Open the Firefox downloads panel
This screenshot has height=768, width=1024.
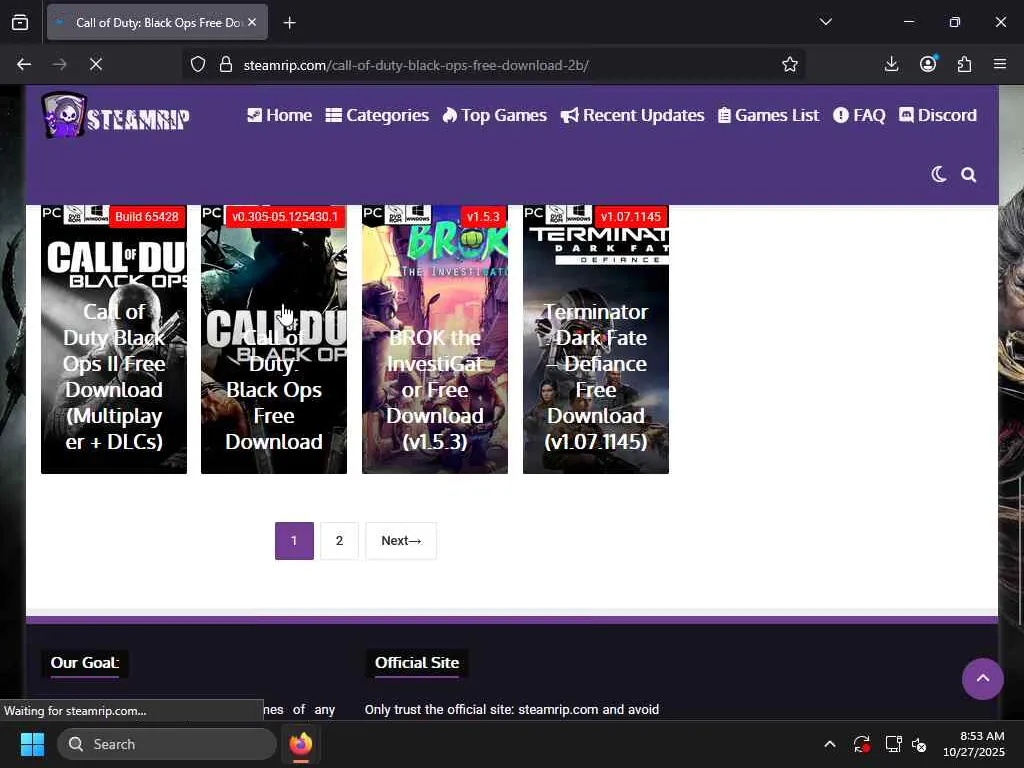tap(891, 64)
